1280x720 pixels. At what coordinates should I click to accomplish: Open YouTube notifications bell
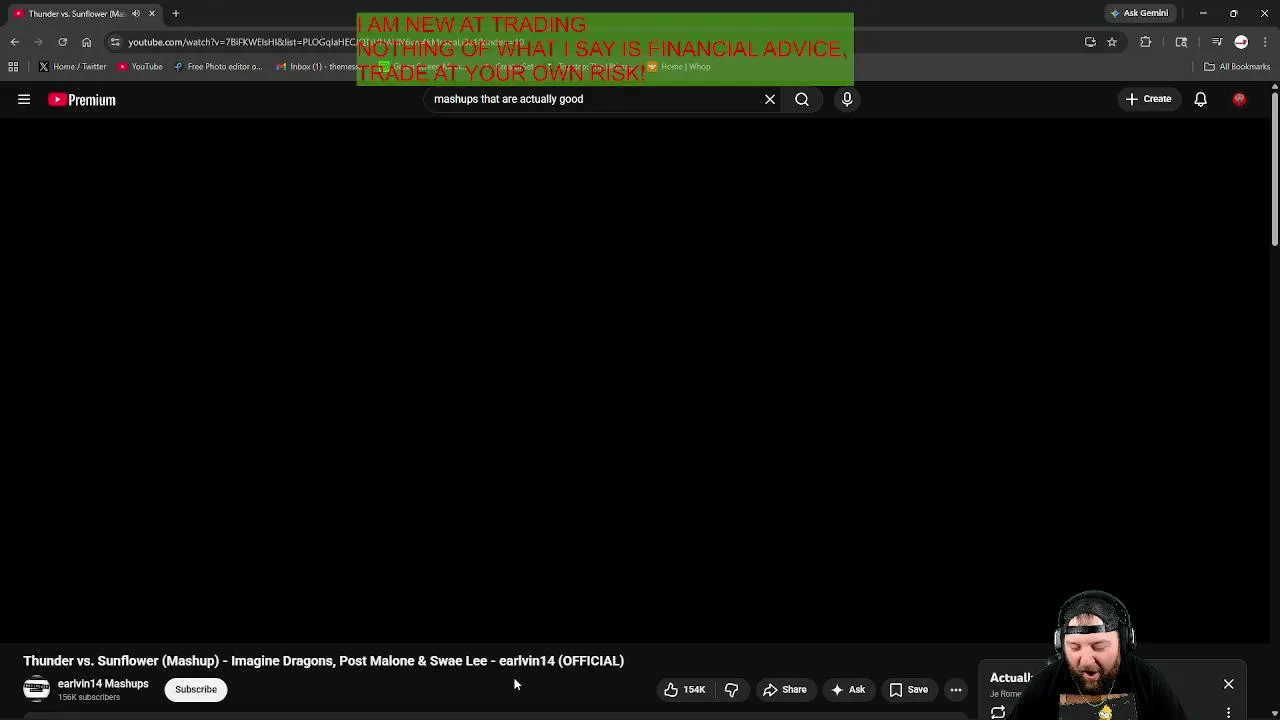[1200, 99]
